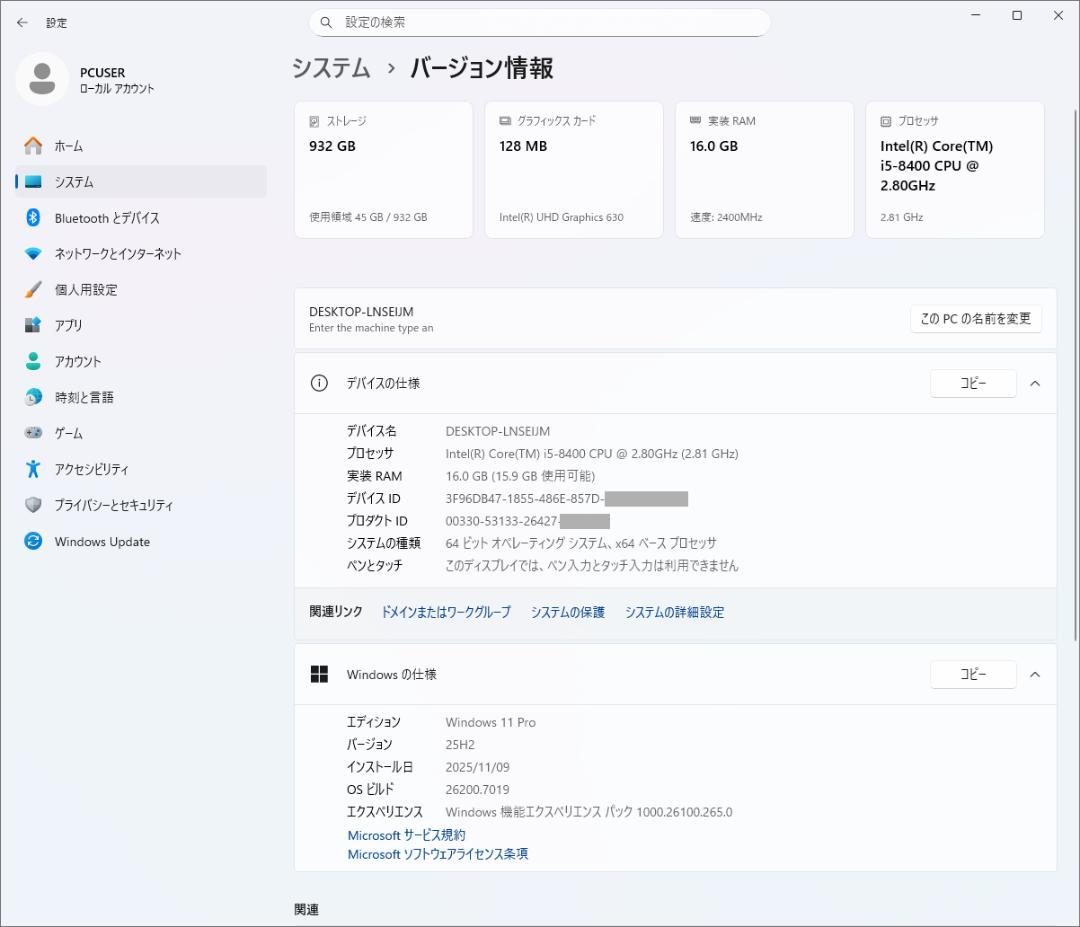Collapse the デバイスの仕様 section
Image resolution: width=1080 pixels, height=927 pixels.
click(x=1035, y=383)
